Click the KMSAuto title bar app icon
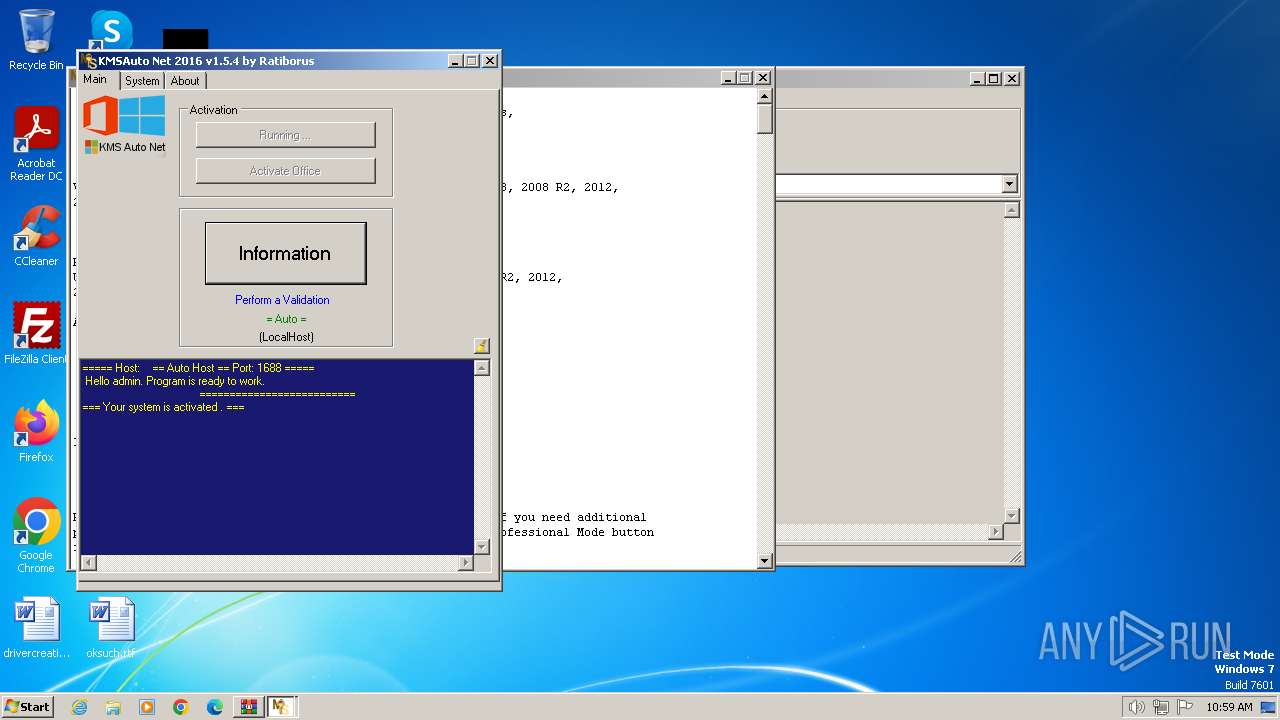This screenshot has width=1280, height=720. click(x=89, y=61)
